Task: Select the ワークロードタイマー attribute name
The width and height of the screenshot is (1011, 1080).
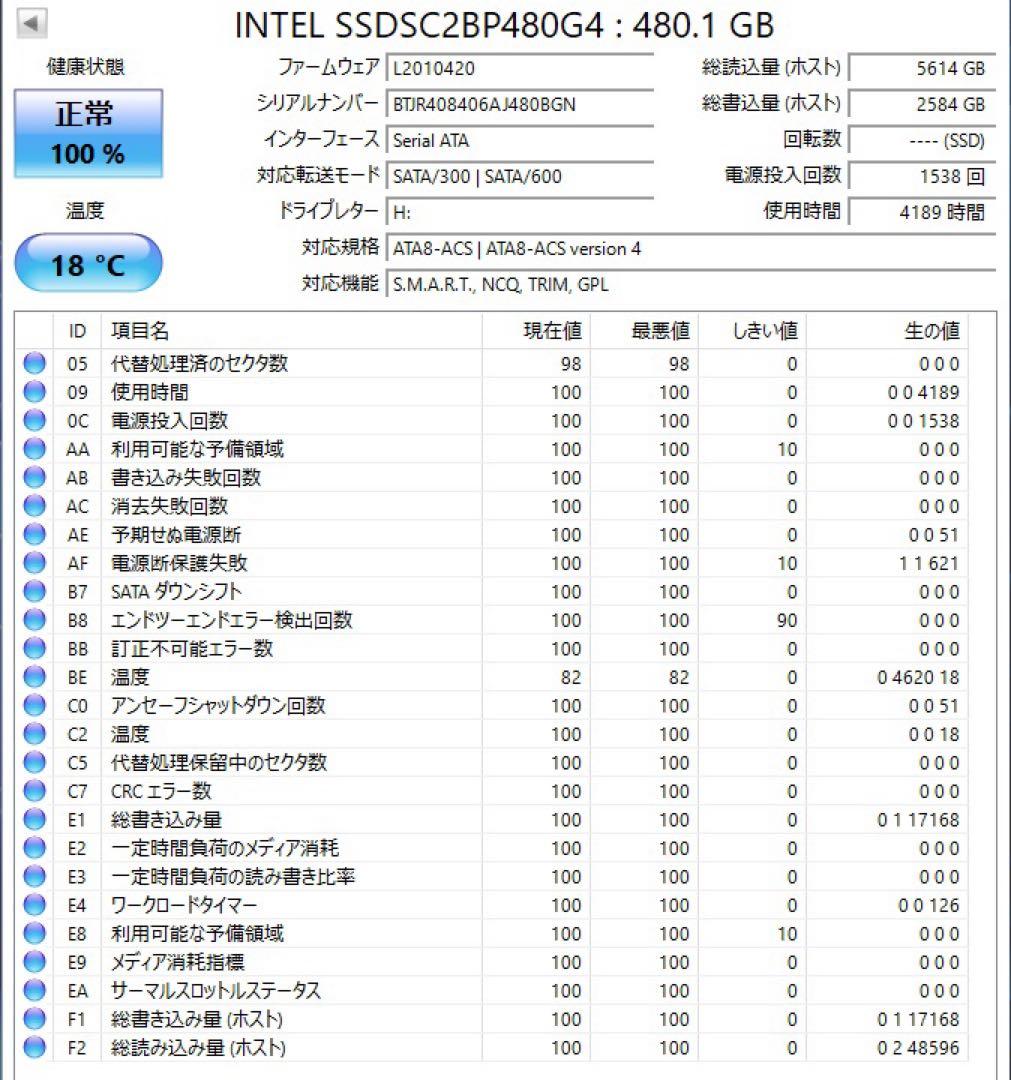Action: [x=184, y=905]
